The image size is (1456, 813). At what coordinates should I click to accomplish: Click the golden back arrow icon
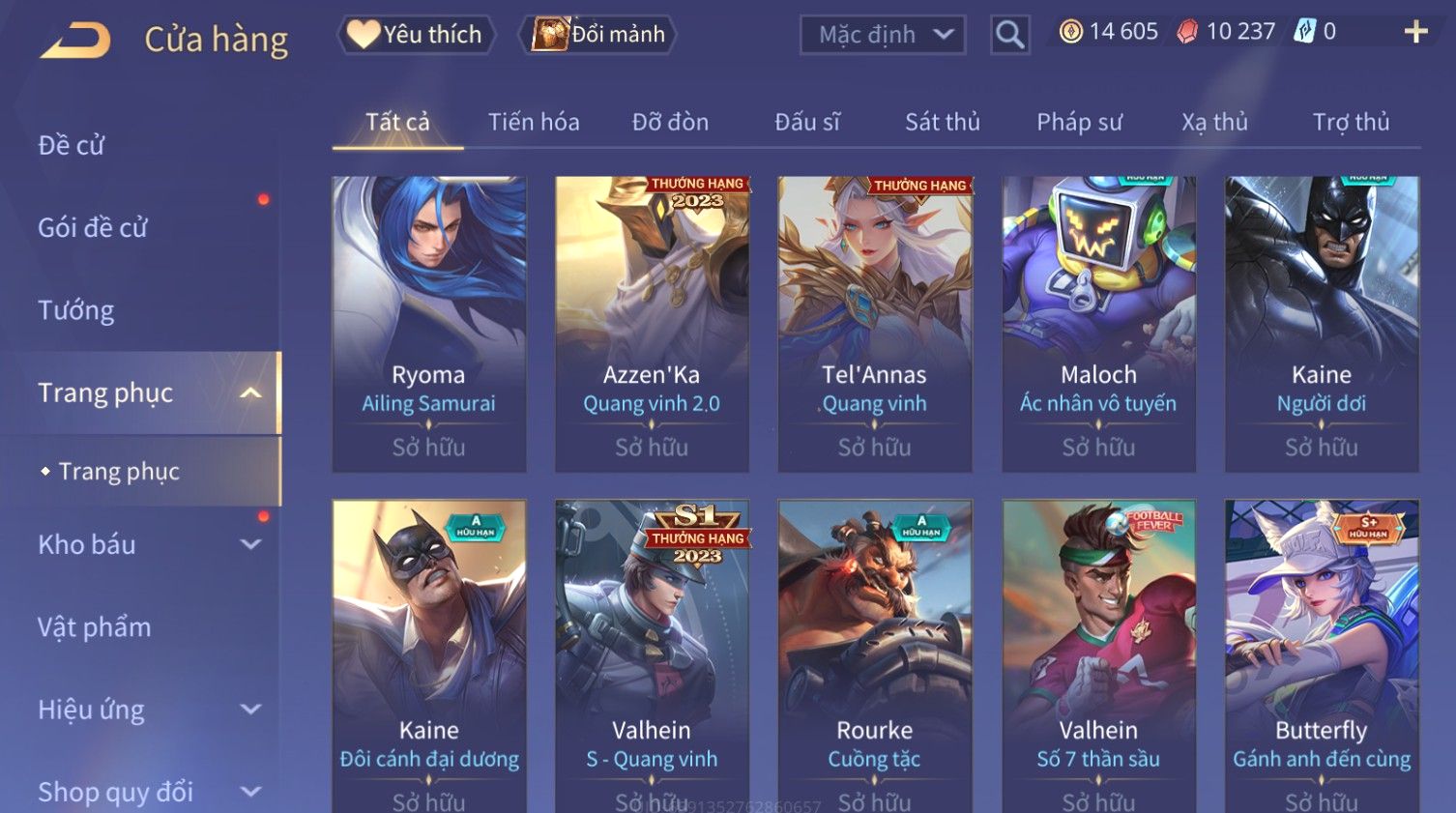pos(75,42)
